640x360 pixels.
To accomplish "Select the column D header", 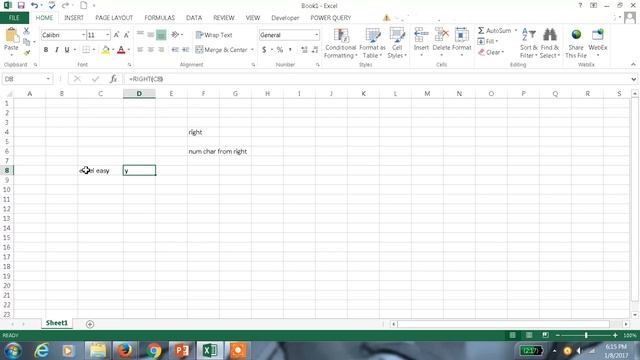I will click(139, 93).
